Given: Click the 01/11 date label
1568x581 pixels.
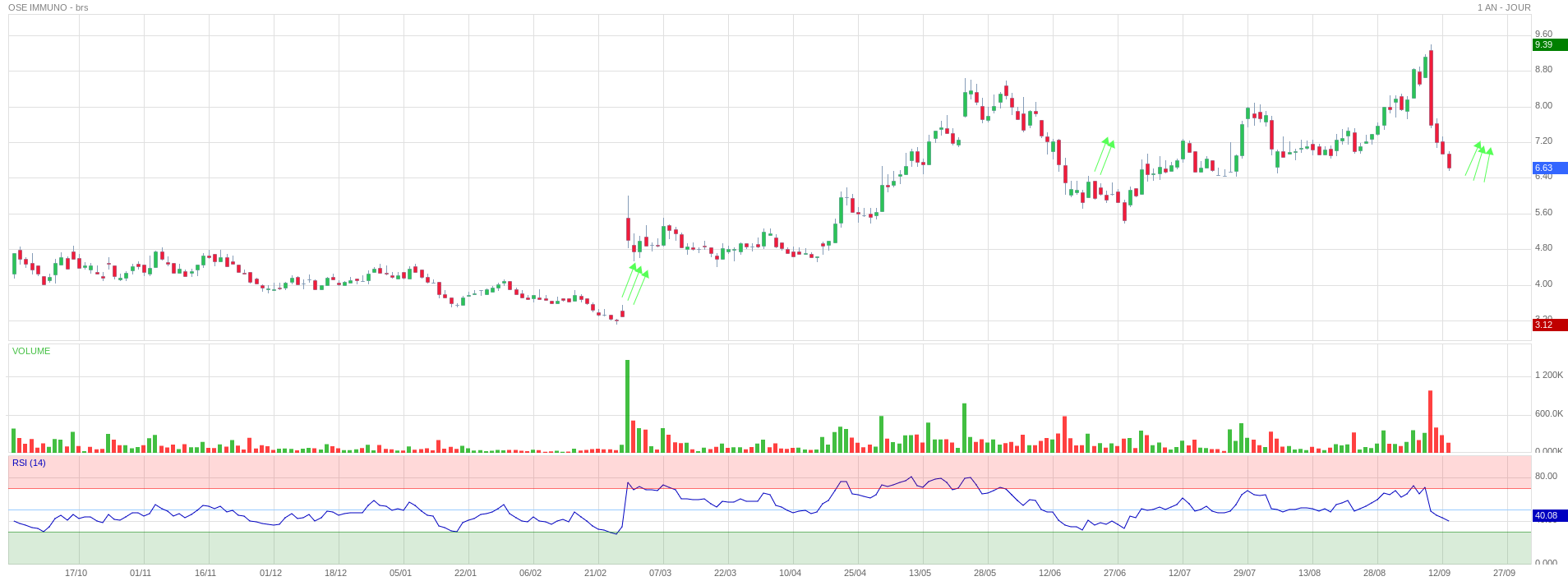Looking at the screenshot, I should coord(141,574).
